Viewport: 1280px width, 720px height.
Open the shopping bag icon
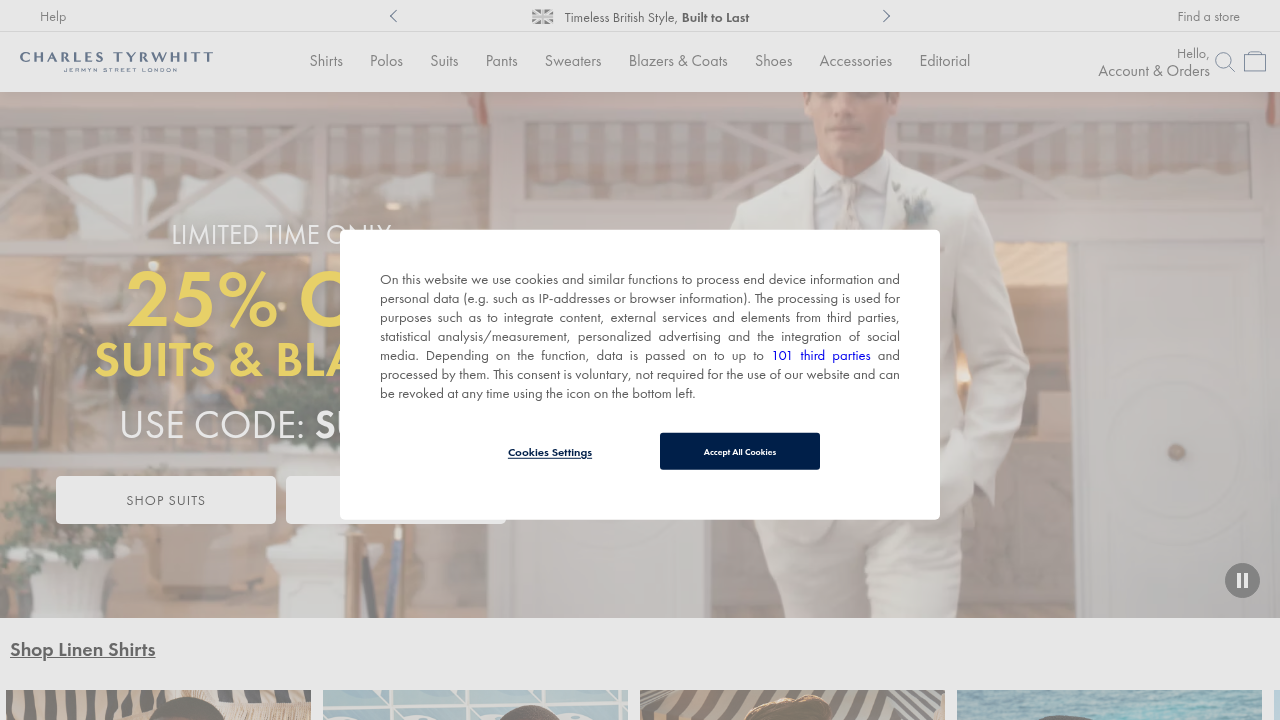[1255, 61]
